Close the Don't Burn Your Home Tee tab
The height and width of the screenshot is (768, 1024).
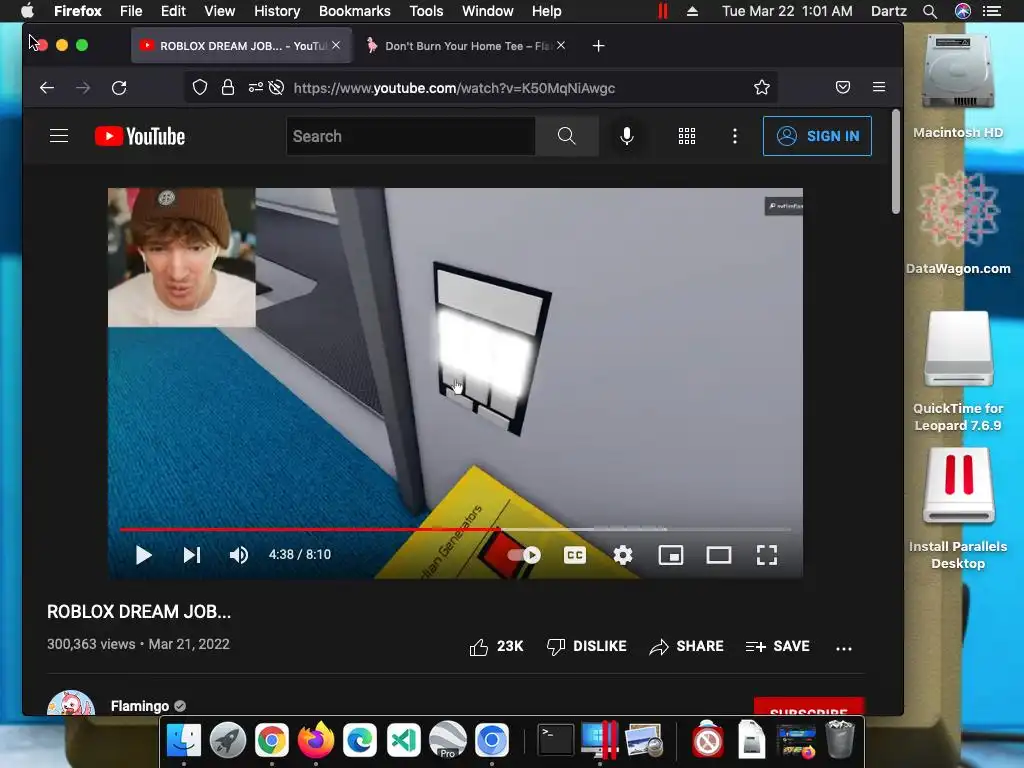tap(561, 45)
